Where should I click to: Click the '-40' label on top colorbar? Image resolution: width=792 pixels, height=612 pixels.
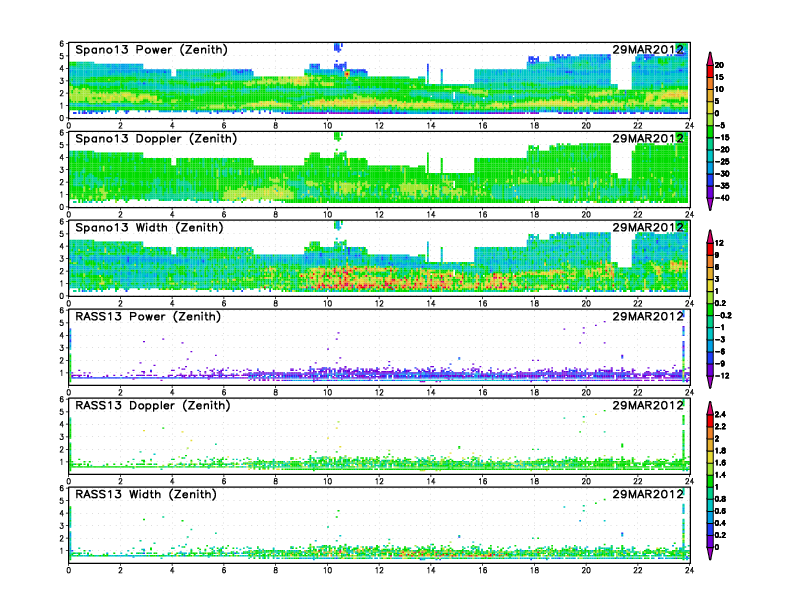click(x=722, y=198)
